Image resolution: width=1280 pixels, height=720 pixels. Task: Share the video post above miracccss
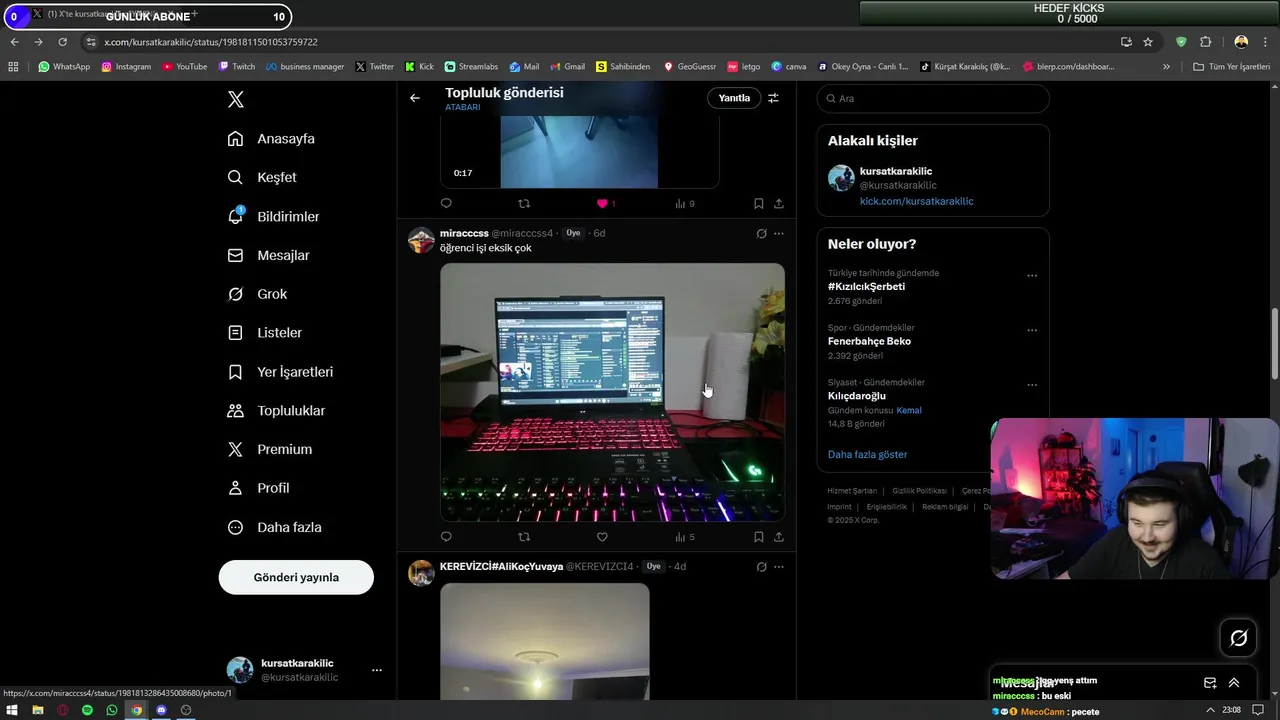tap(779, 203)
